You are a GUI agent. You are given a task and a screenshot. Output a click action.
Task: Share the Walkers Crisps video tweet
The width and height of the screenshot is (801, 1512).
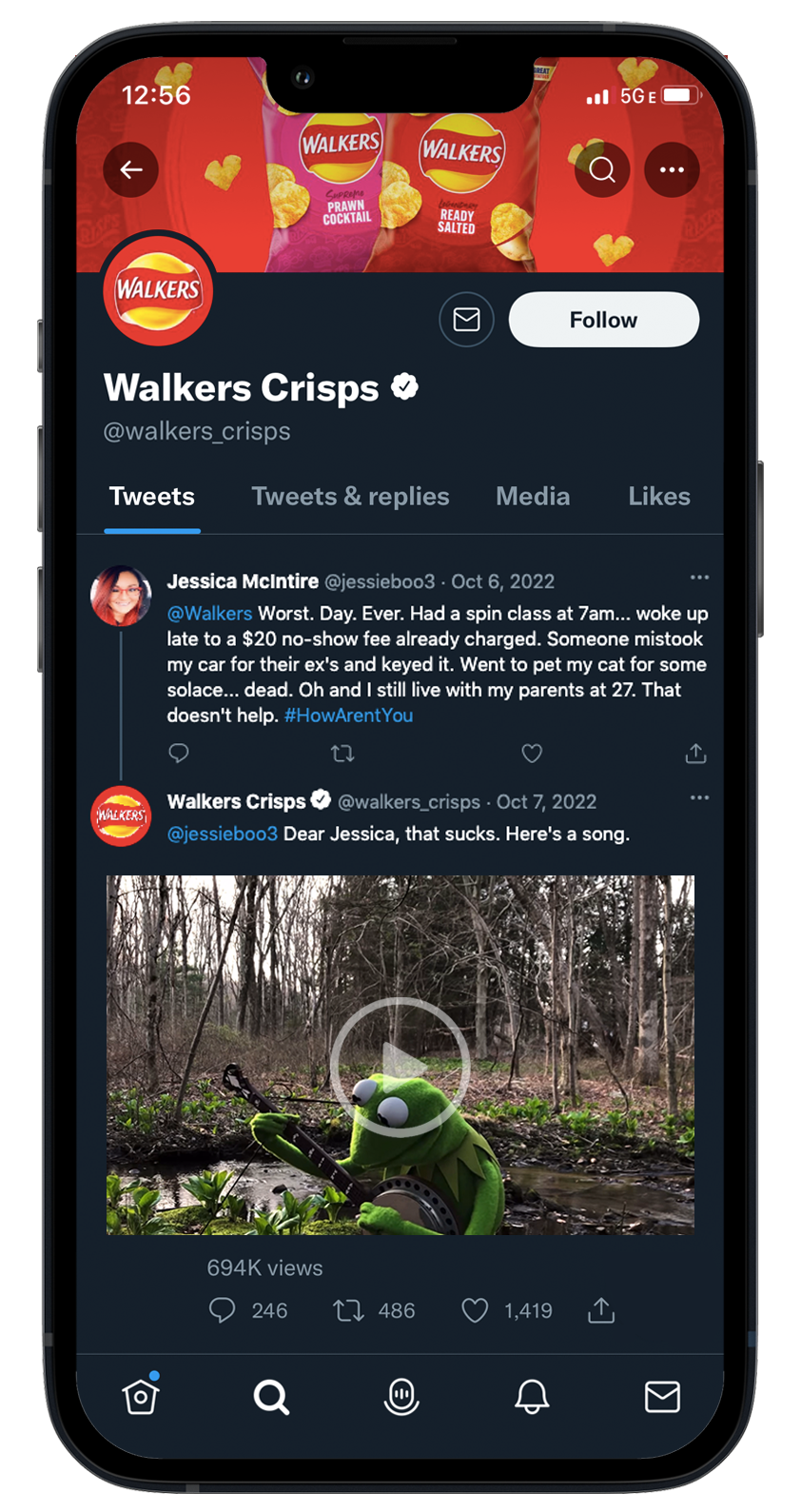click(601, 1311)
